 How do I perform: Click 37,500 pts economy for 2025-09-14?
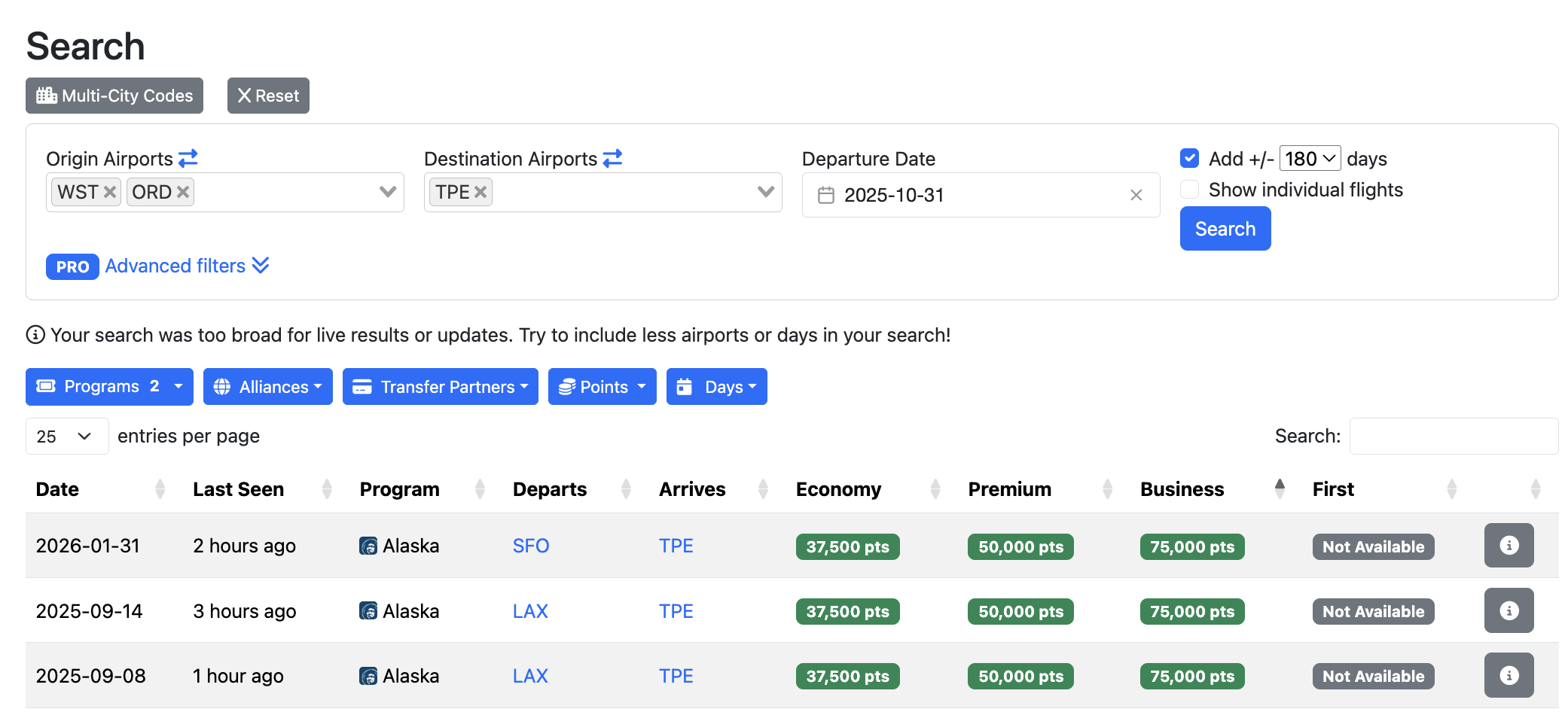[x=848, y=611]
